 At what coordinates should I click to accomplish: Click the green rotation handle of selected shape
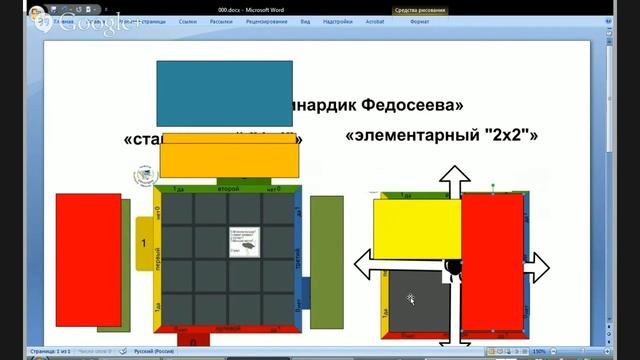coord(493,186)
